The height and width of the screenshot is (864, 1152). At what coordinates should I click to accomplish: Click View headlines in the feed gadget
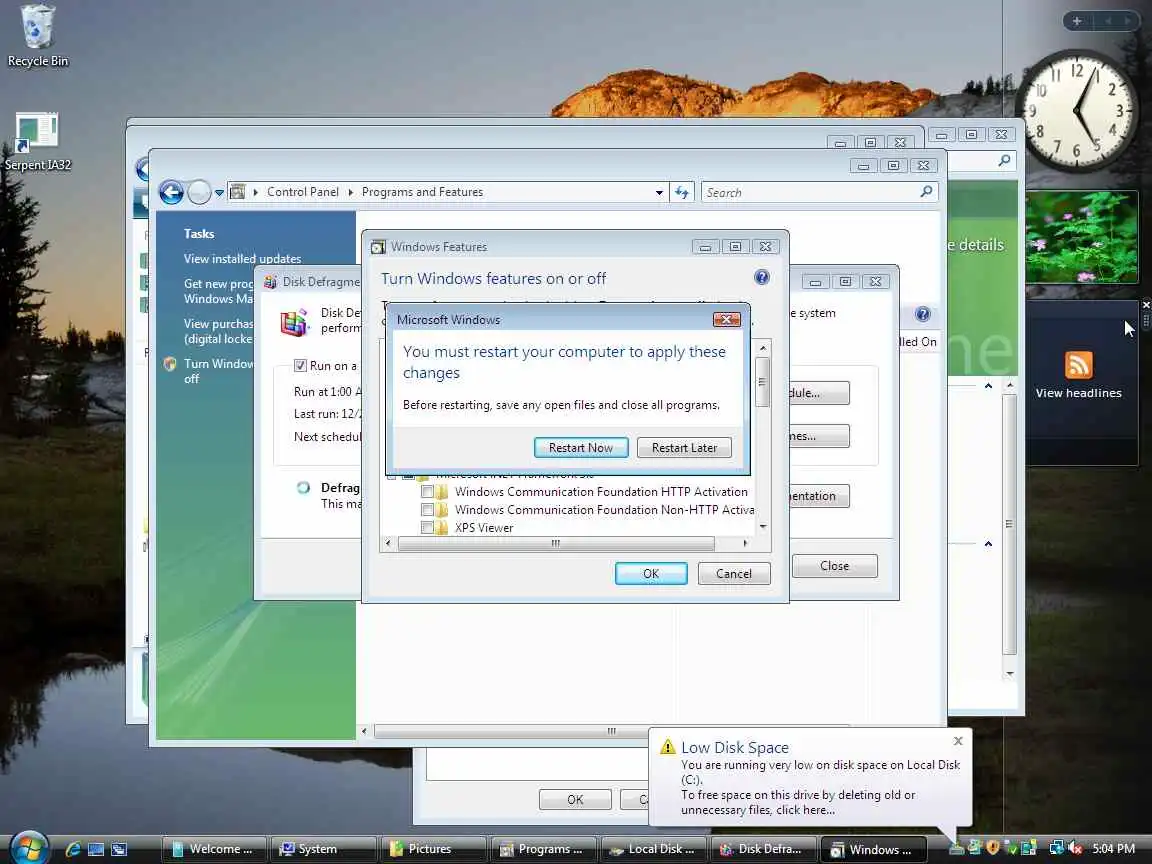pyautogui.click(x=1079, y=393)
